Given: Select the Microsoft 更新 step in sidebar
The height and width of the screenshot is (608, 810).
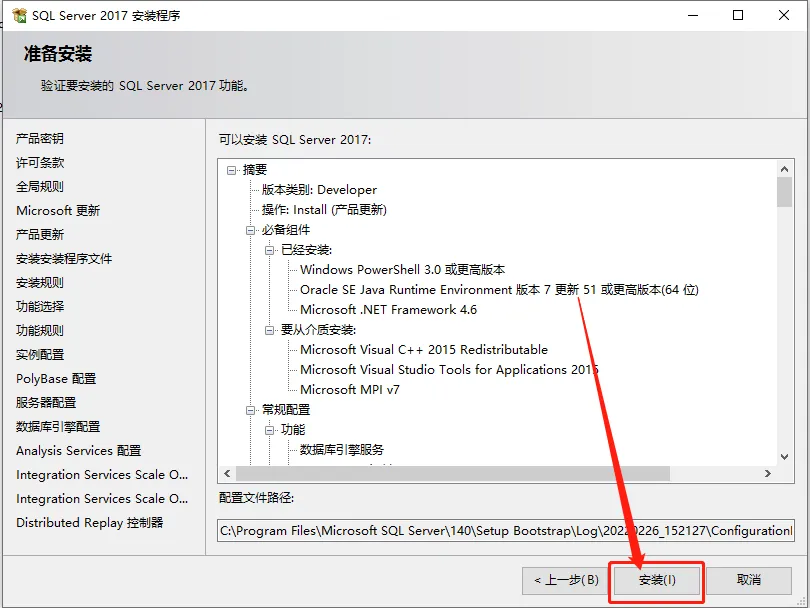Looking at the screenshot, I should click(x=58, y=211).
